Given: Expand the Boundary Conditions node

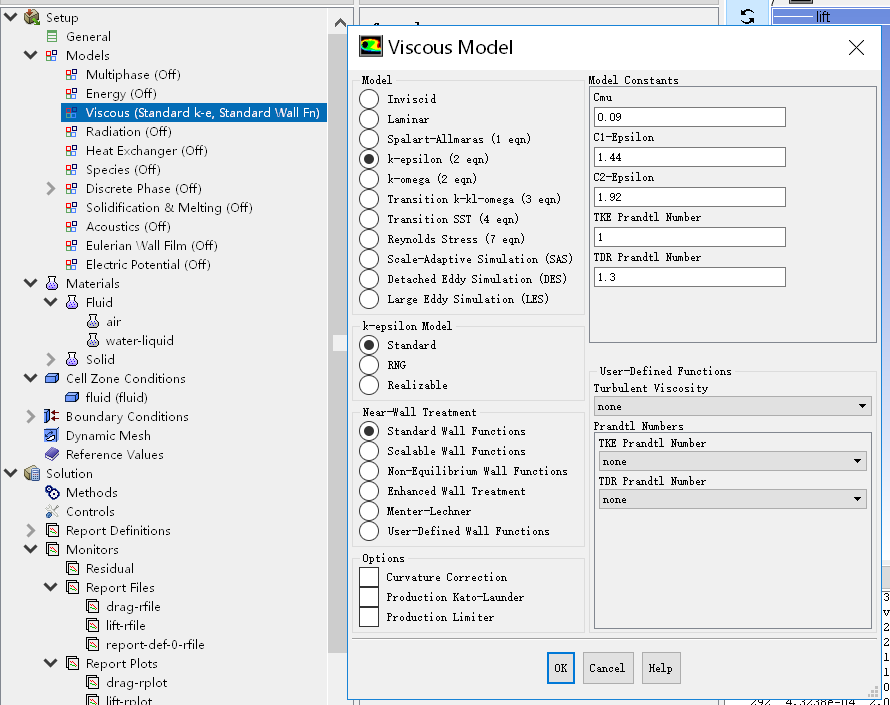Looking at the screenshot, I should point(31,417).
